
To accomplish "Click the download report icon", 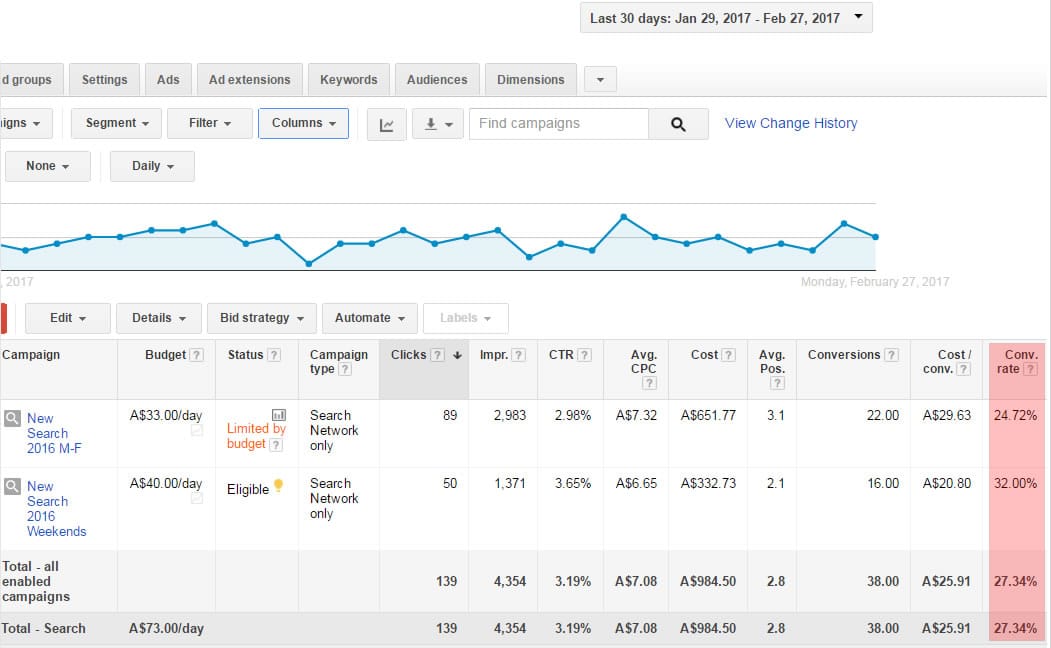I will (x=439, y=124).
